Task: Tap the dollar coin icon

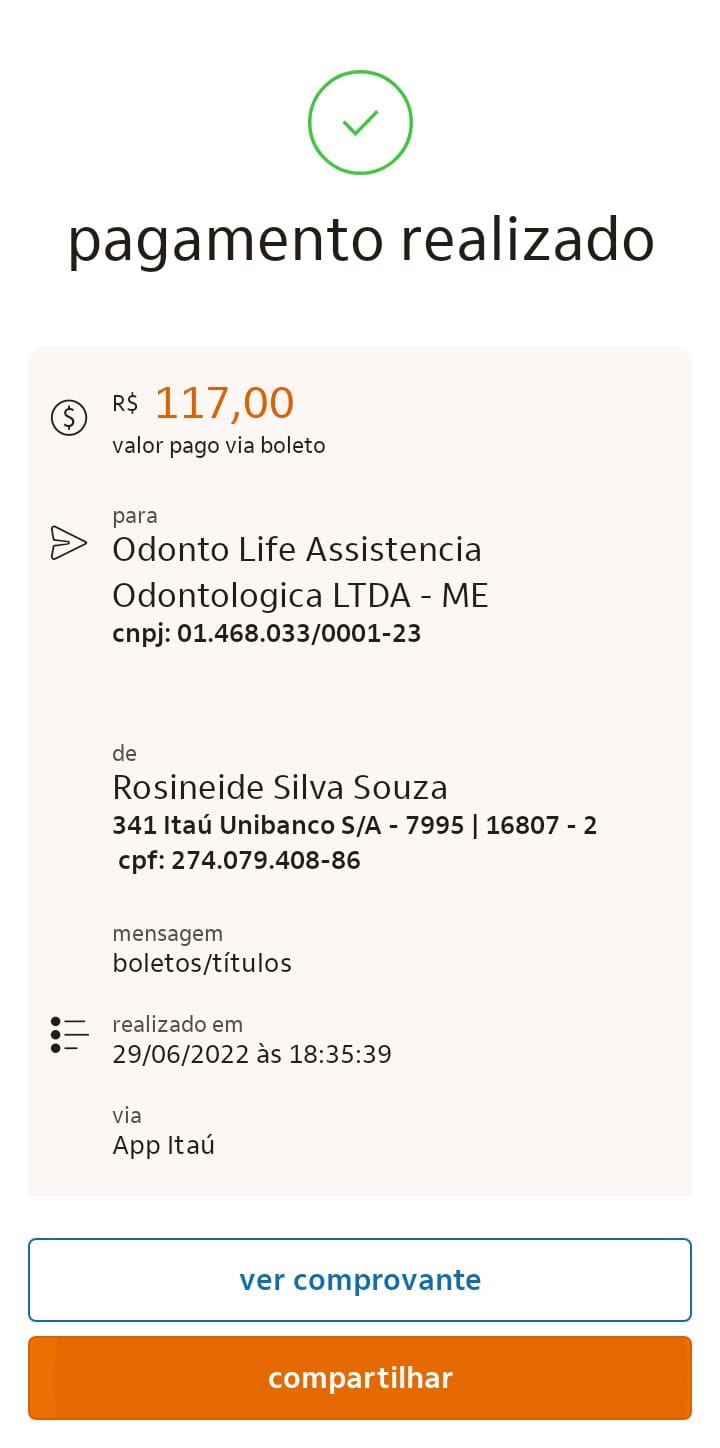Action: pos(69,417)
